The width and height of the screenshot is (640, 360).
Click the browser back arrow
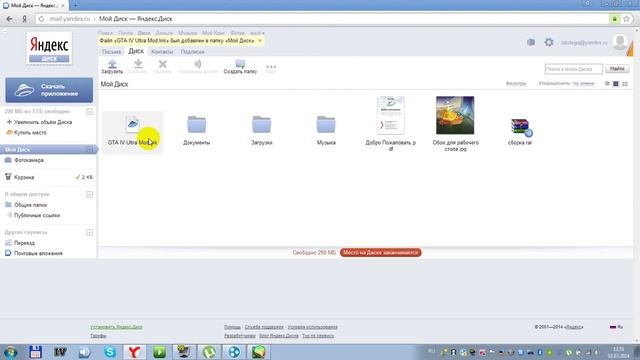point(9,19)
